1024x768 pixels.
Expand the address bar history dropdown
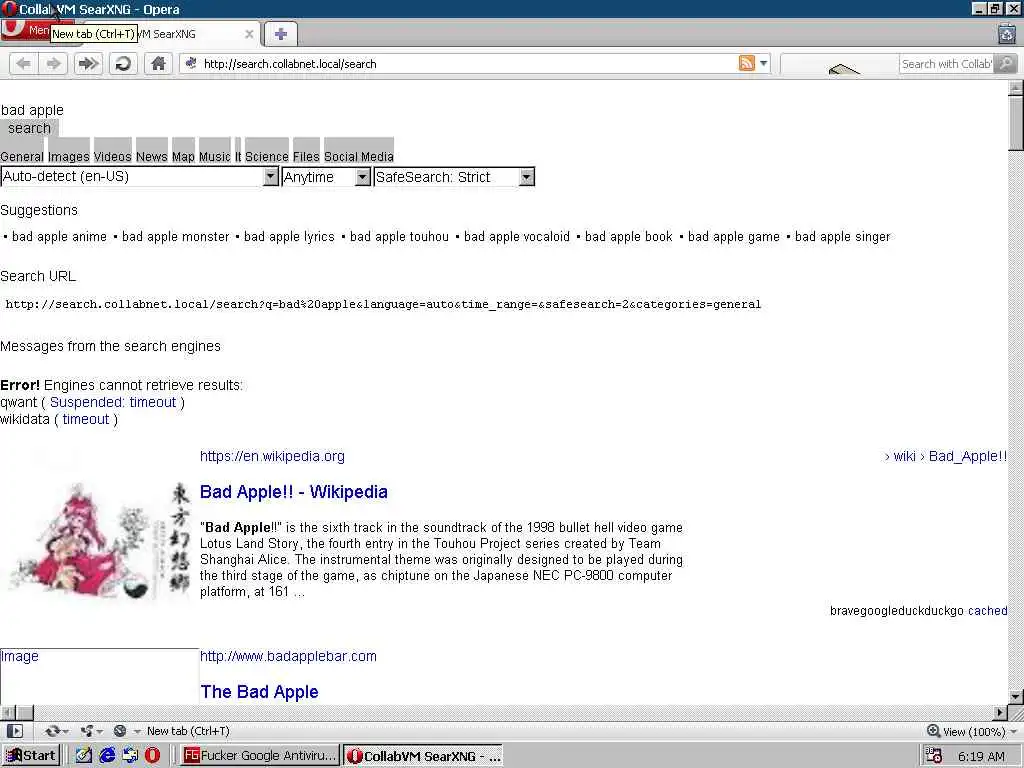[x=763, y=63]
